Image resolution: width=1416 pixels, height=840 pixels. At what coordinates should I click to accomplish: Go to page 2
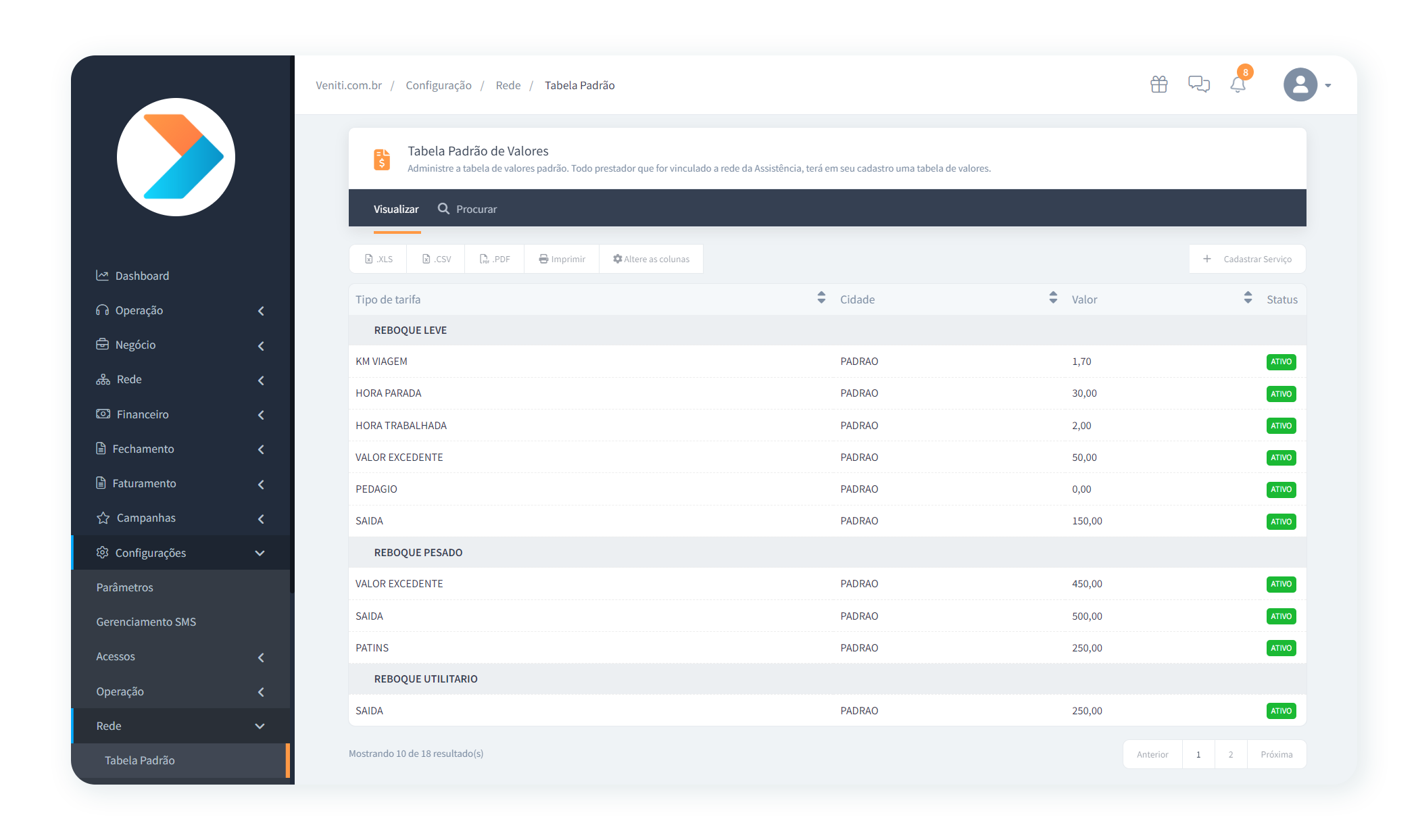[1231, 754]
